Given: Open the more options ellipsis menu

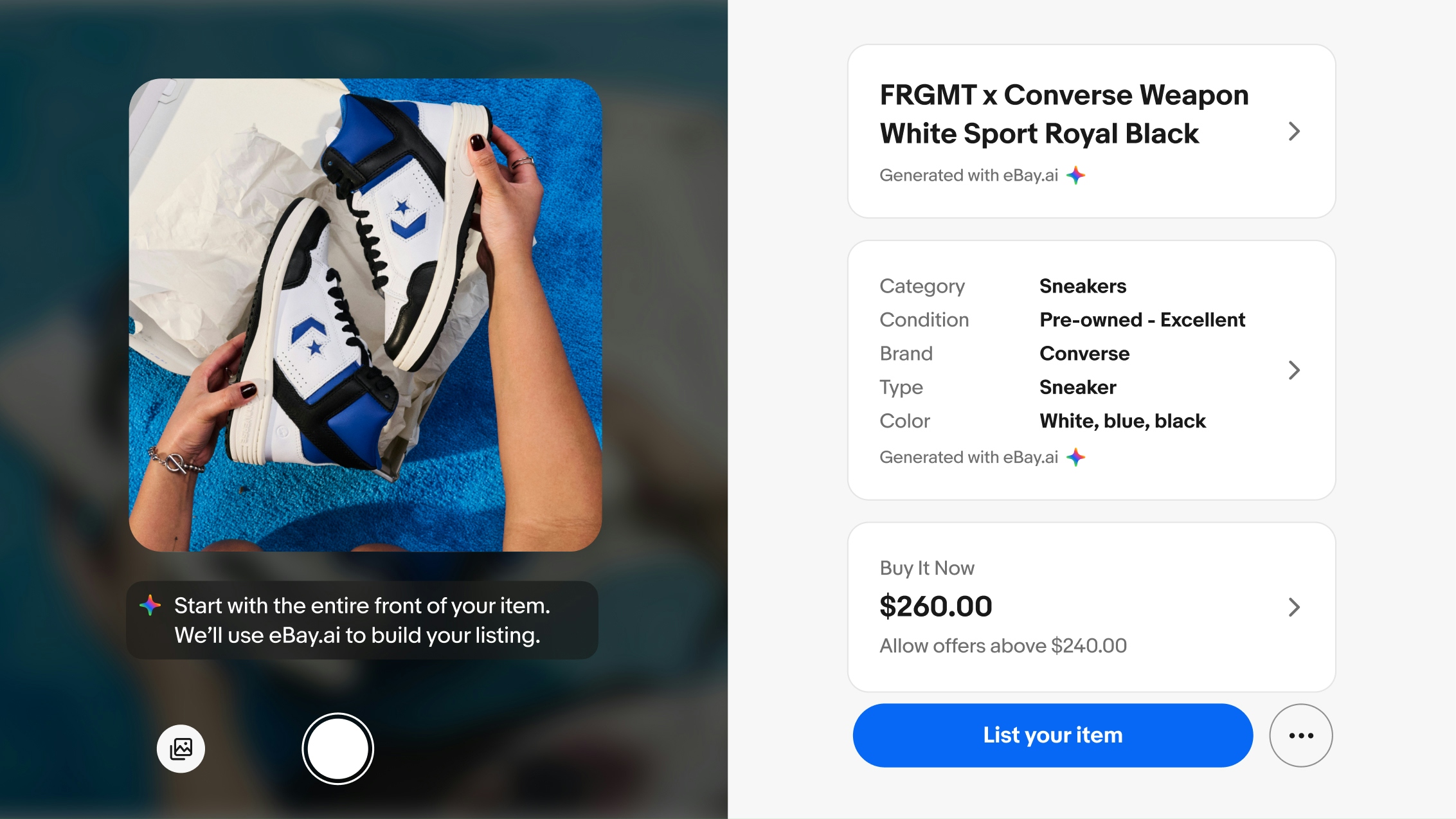Looking at the screenshot, I should point(1301,735).
